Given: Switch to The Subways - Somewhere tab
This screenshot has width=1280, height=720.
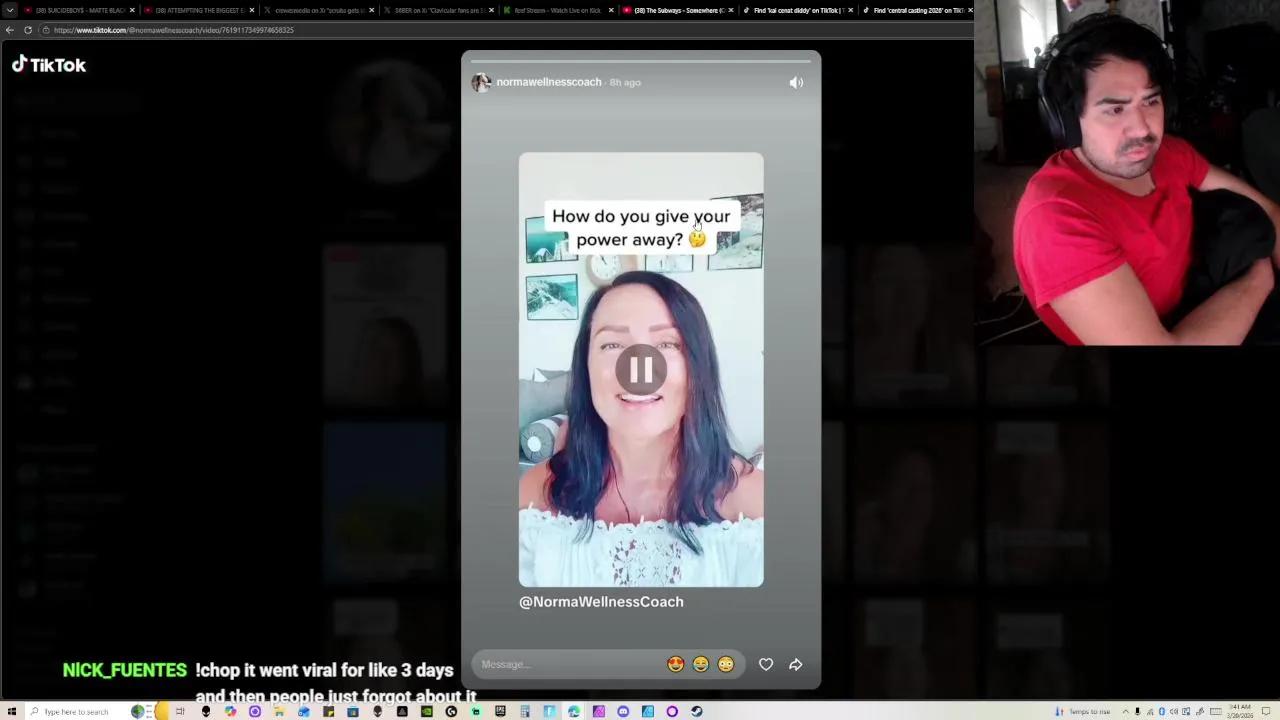Looking at the screenshot, I should click(x=677, y=10).
